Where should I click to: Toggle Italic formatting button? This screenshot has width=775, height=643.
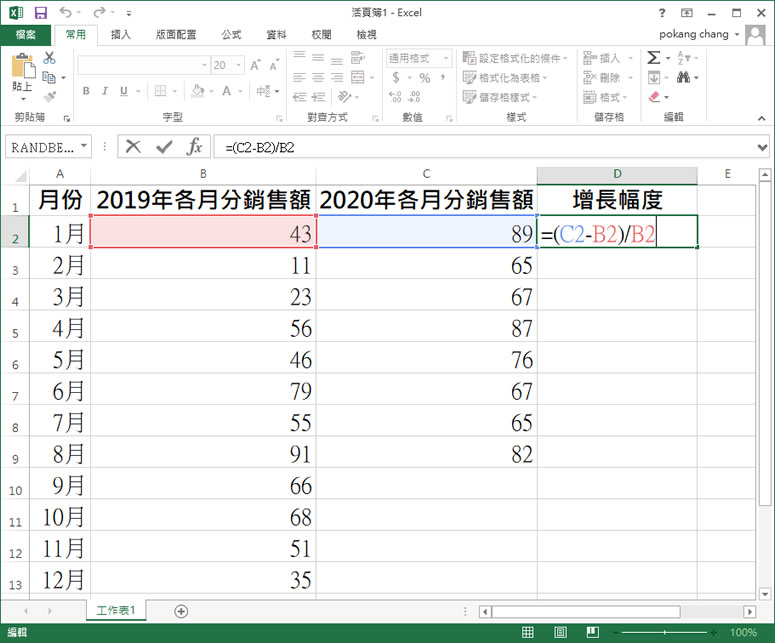tap(105, 91)
